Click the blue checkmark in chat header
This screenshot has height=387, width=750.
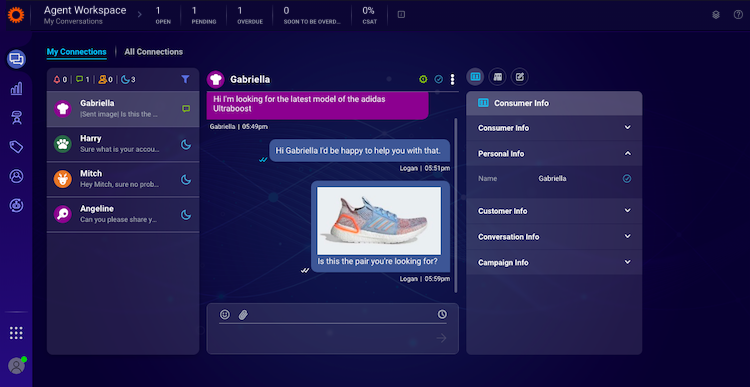(x=439, y=79)
